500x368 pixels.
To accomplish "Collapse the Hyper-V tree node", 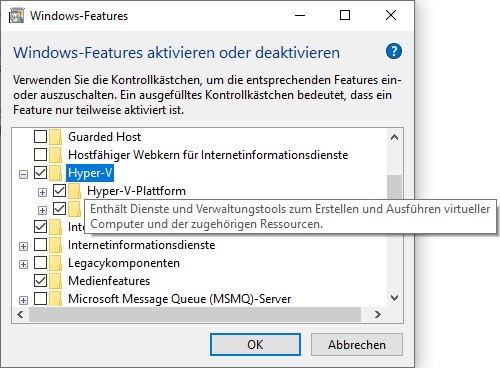I will pyautogui.click(x=23, y=174).
